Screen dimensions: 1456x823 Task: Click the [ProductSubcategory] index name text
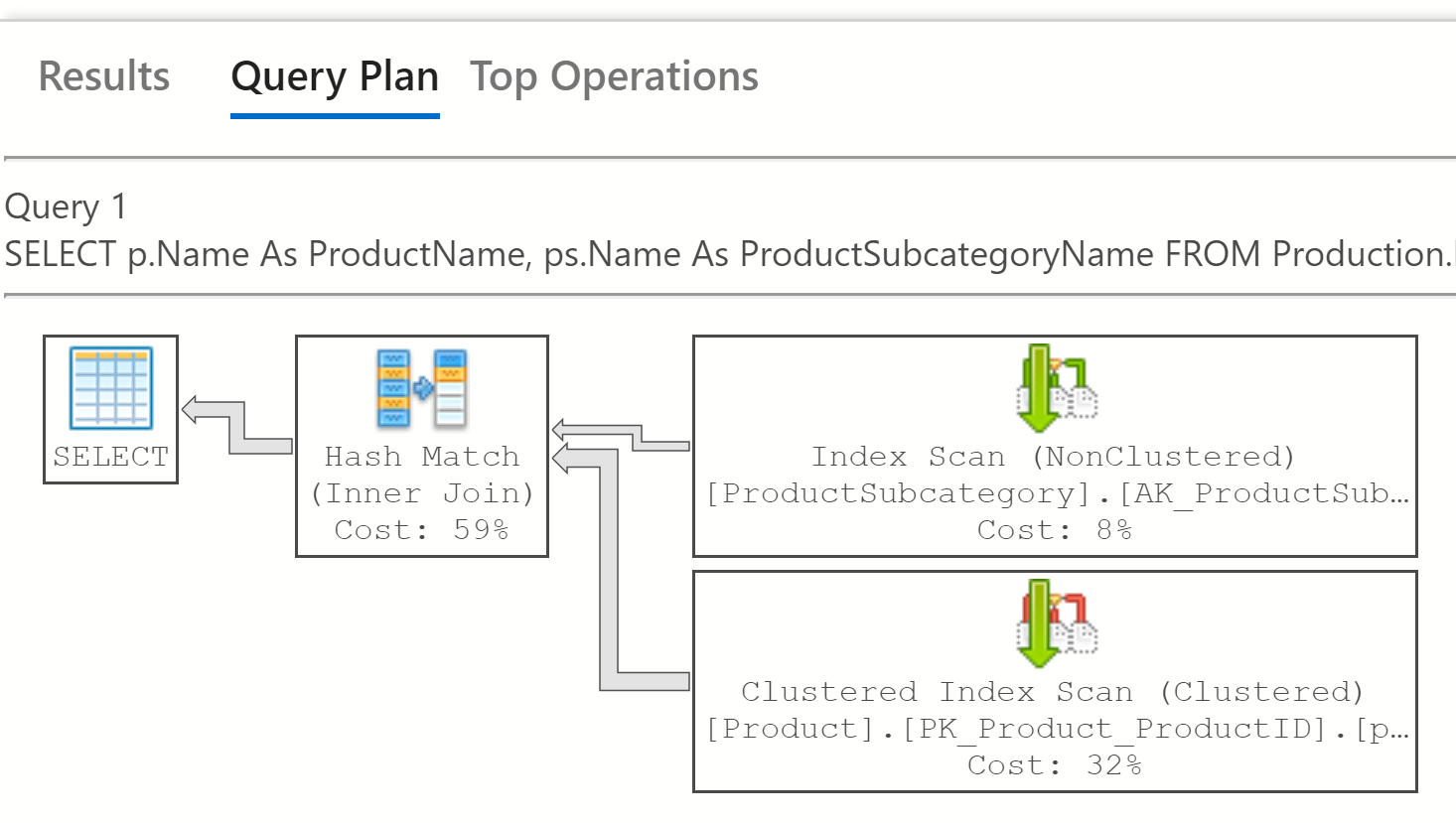1056,493
